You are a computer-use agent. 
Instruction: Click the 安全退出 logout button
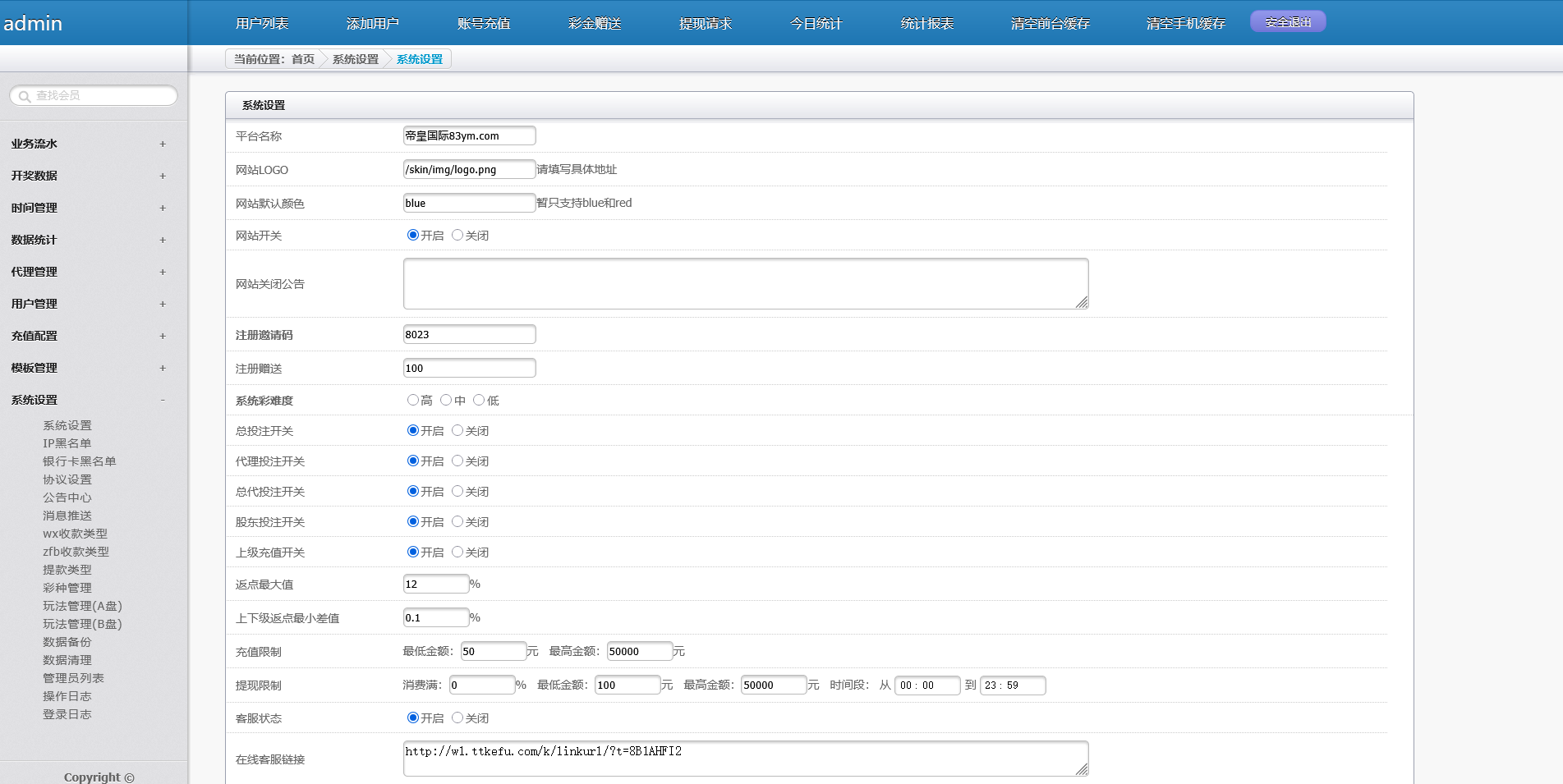(x=1288, y=22)
